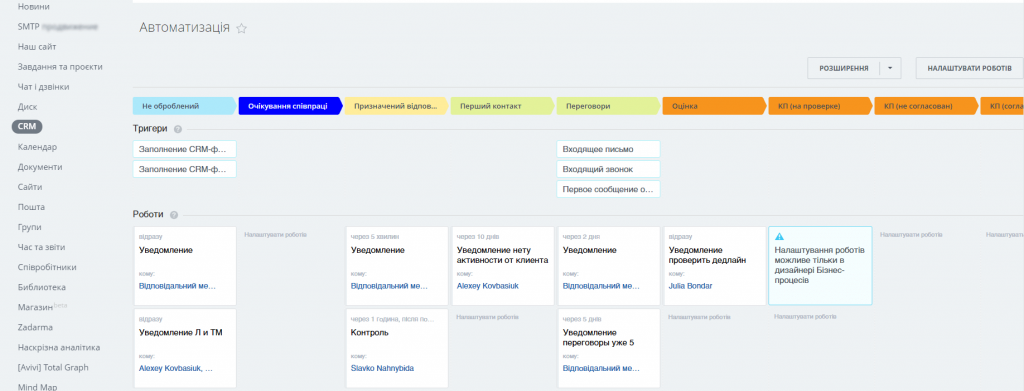Viewport: 1024px width, 391px height.
Task: Click через 5 хвилин delay label
Action: [375, 237]
